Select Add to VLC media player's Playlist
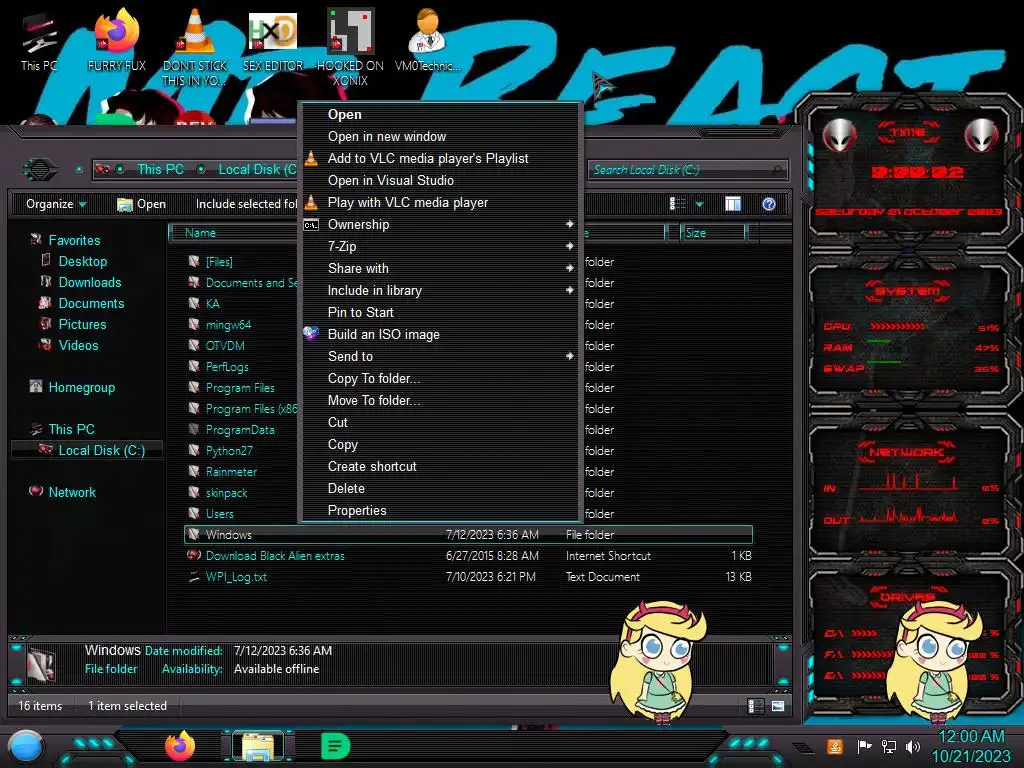1024x768 pixels. point(441,159)
